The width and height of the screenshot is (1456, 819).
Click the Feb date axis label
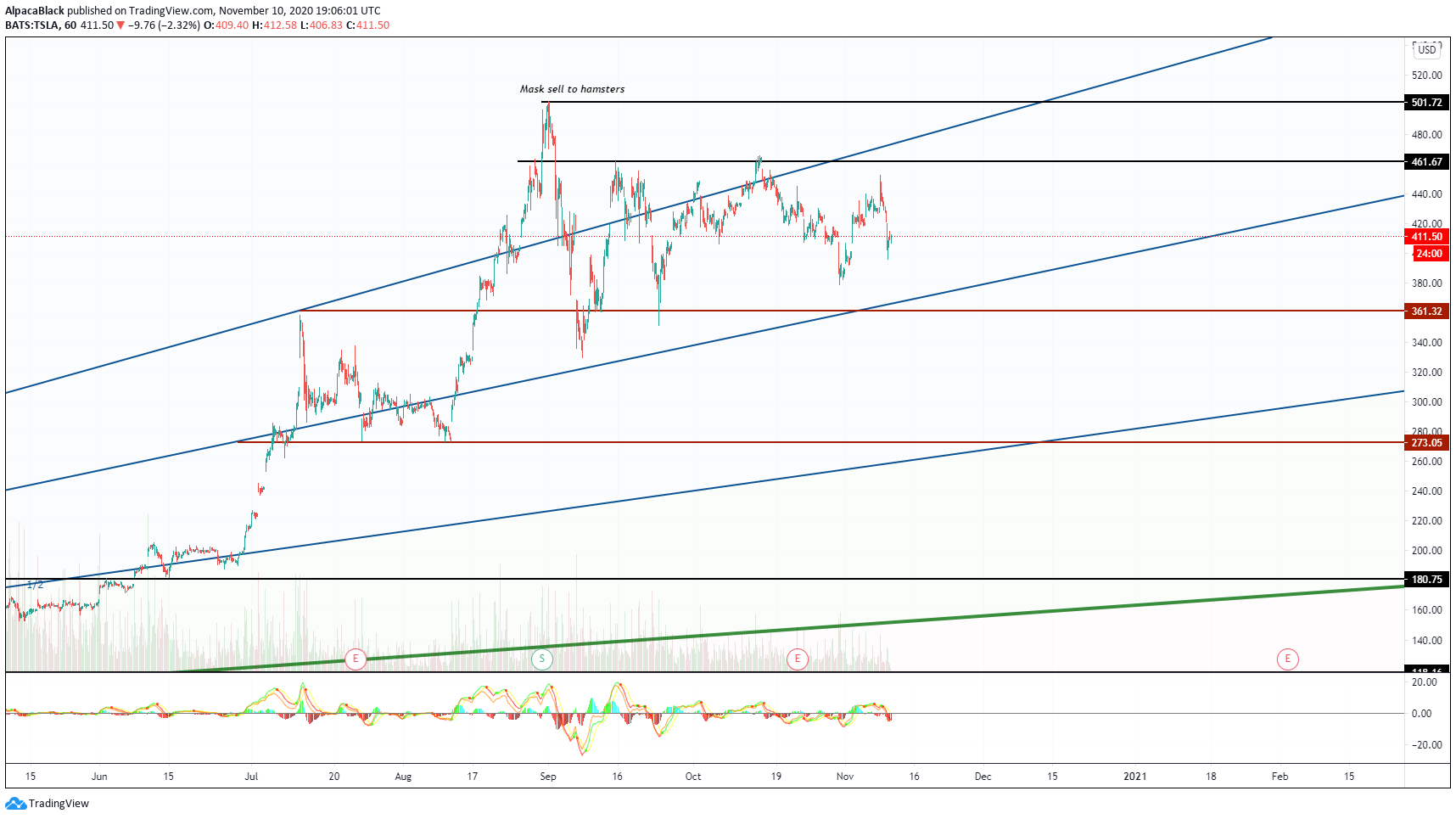click(1280, 777)
